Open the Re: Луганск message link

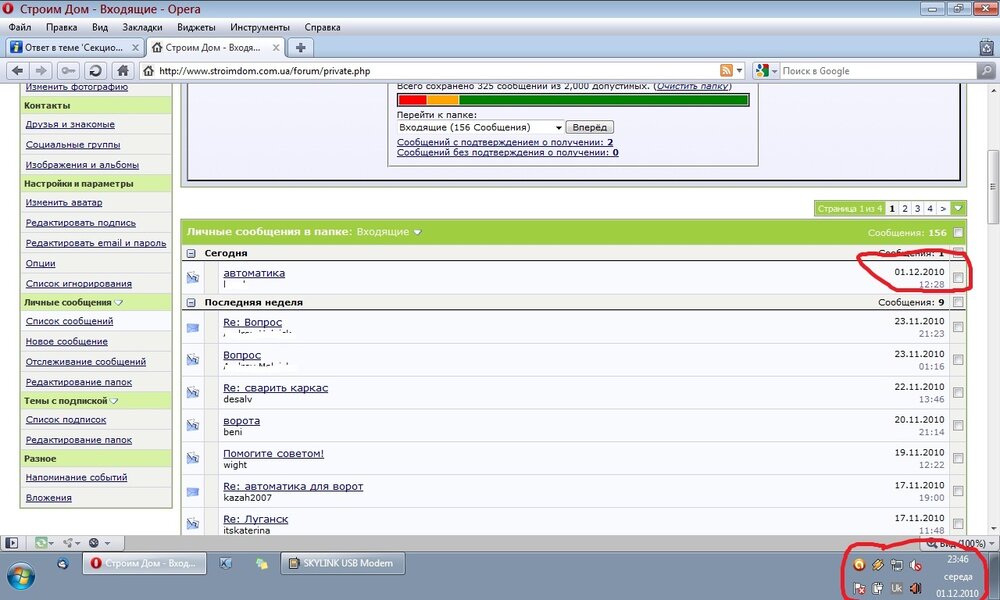(255, 519)
